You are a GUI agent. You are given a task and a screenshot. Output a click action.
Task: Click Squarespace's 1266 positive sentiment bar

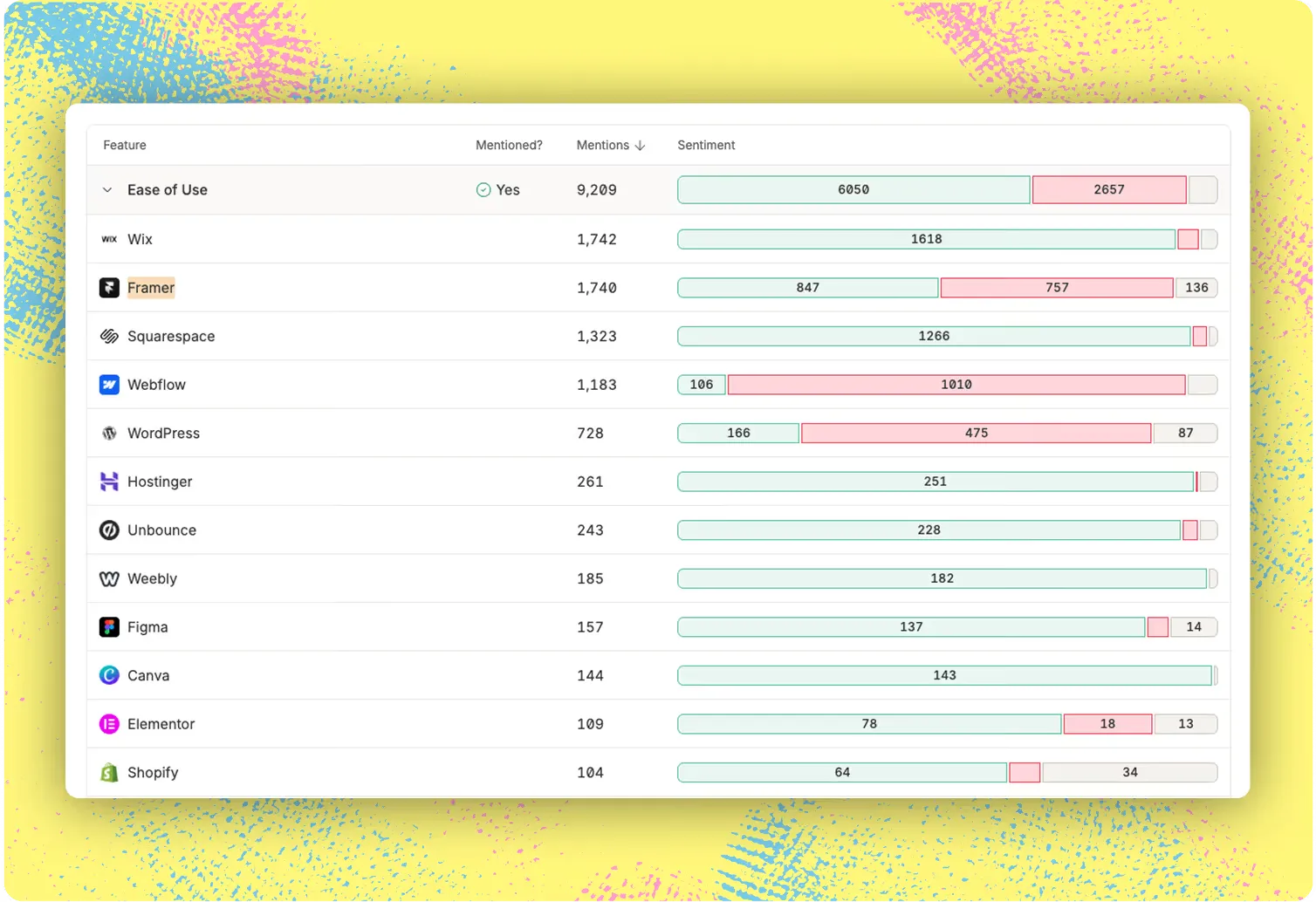[934, 336]
